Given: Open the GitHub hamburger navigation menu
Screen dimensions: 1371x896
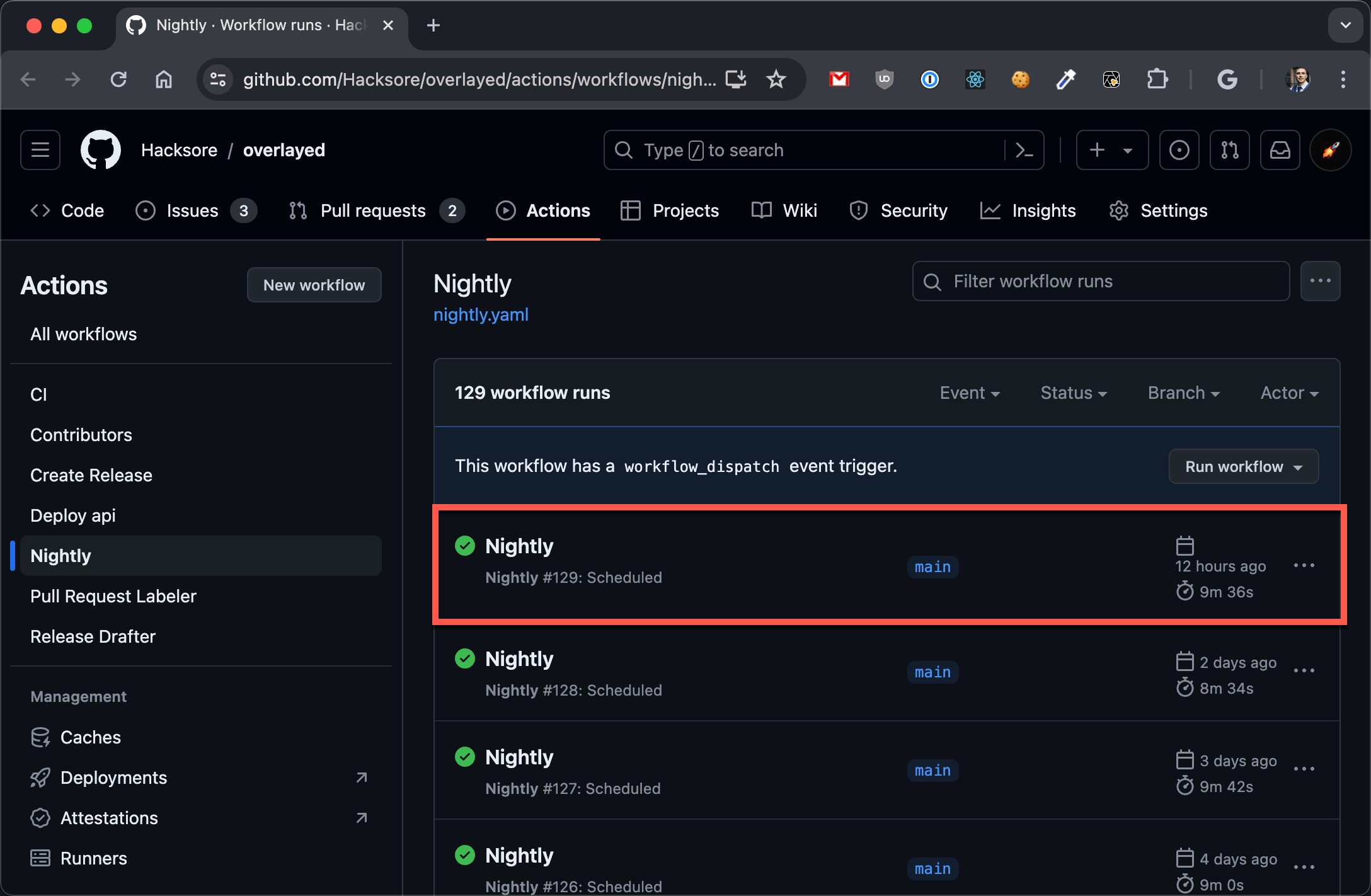Looking at the screenshot, I should (x=40, y=150).
